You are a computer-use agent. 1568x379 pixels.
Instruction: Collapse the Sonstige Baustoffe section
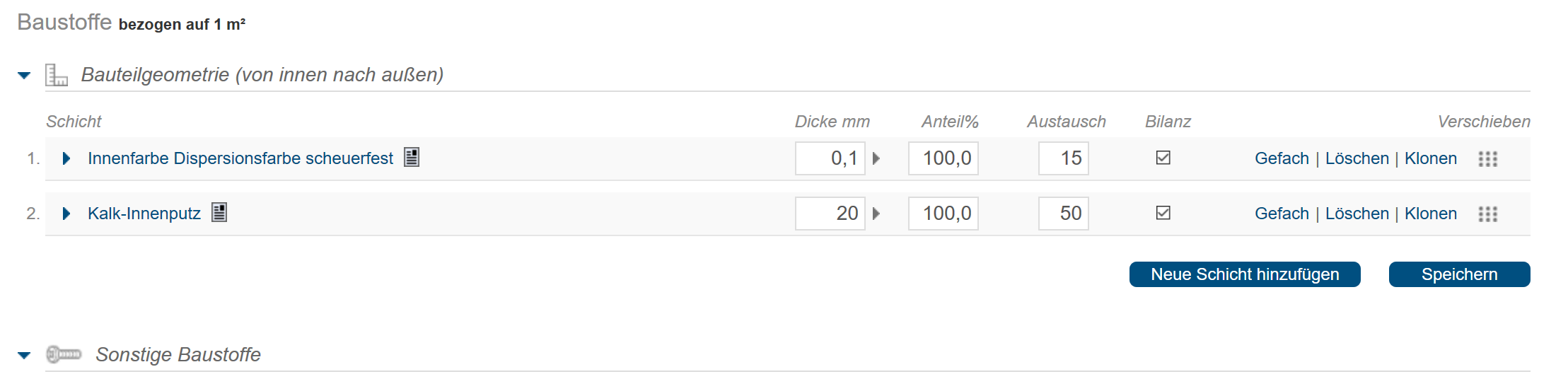[24, 355]
